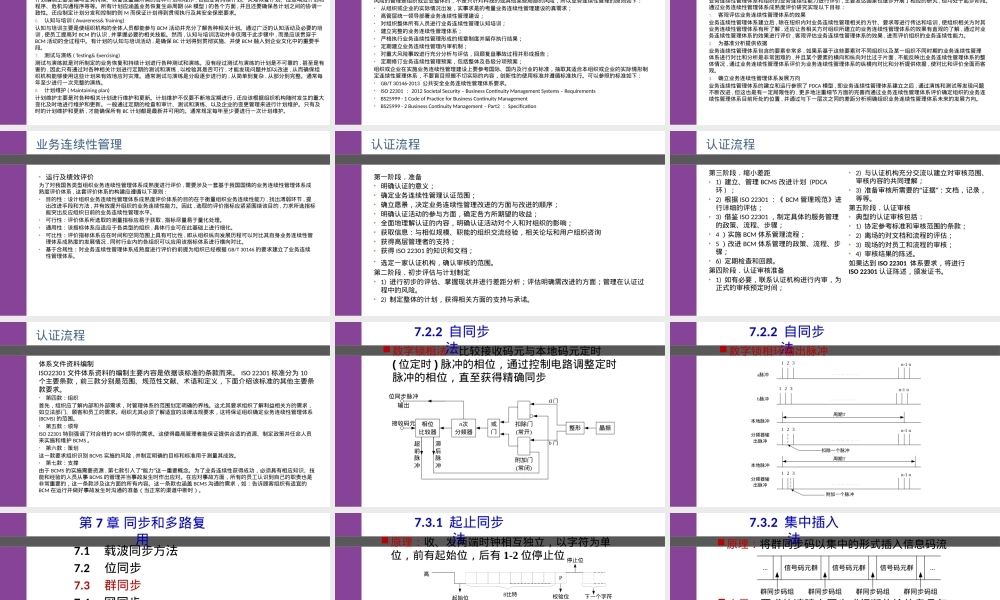
Task: Click the red 7.3 群同步 line
Action: [107, 585]
